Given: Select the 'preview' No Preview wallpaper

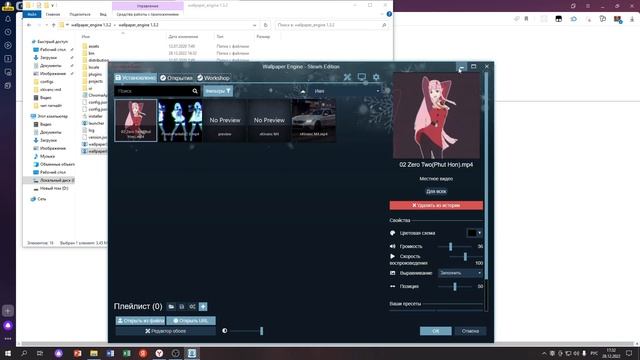Looking at the screenshot, I should 224,120.
